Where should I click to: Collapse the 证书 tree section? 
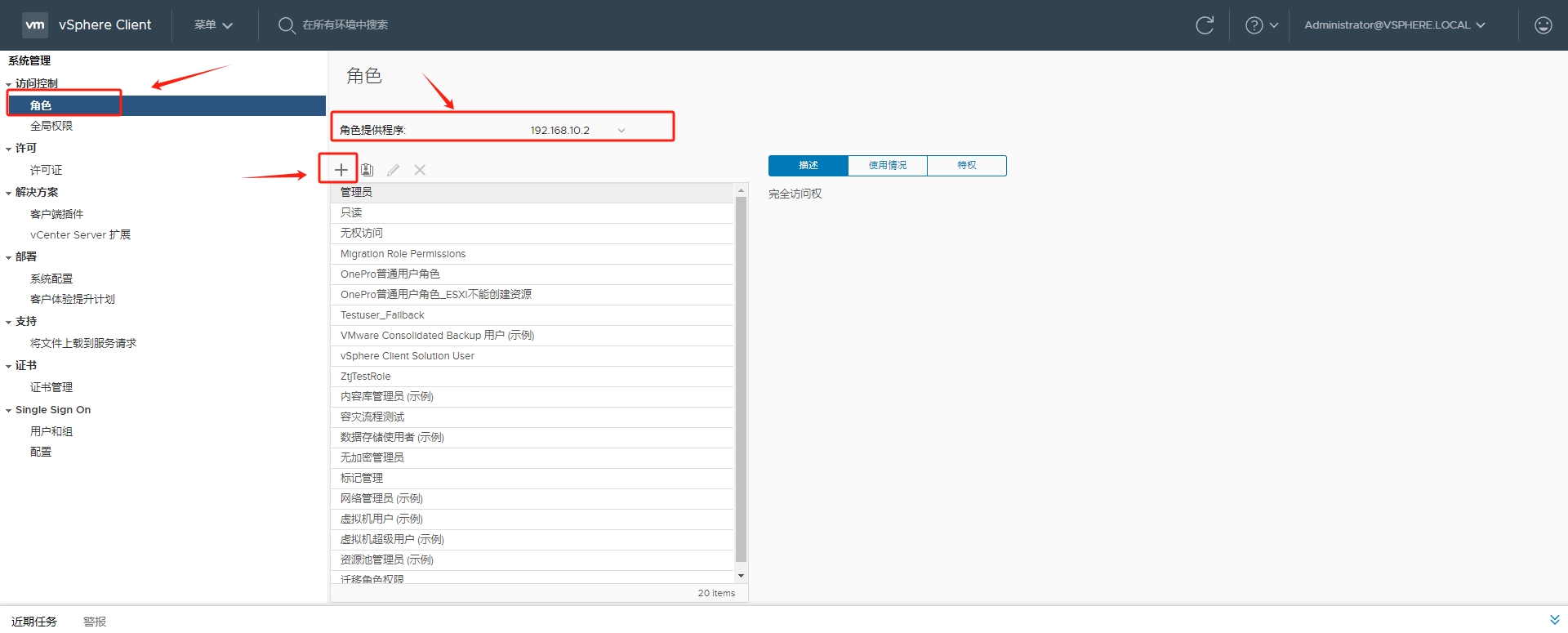[x=9, y=366]
